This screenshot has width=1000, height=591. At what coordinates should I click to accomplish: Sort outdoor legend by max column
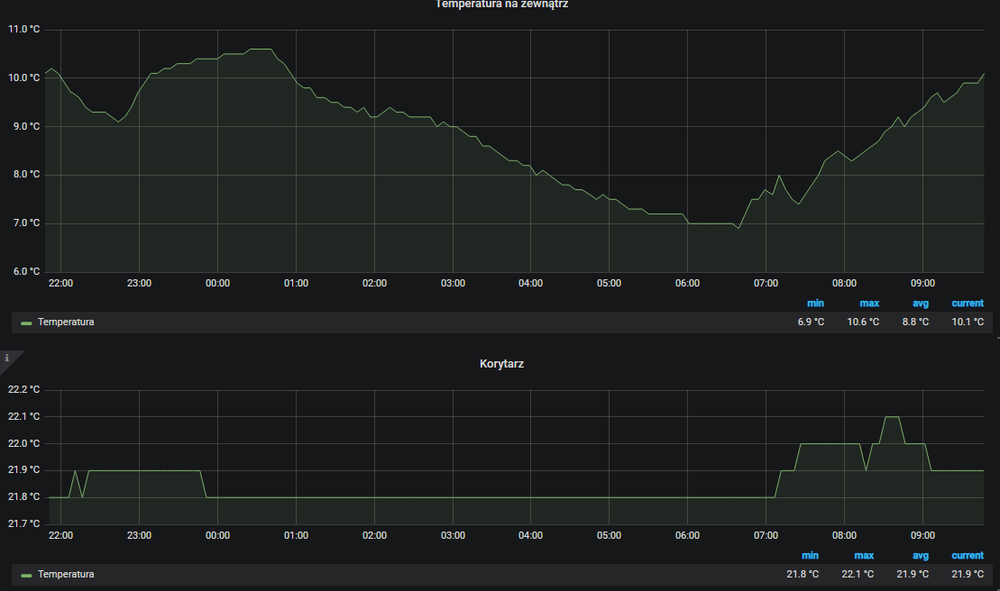tap(869, 303)
